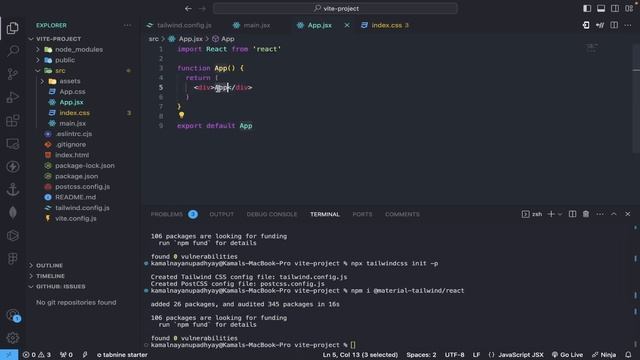Split the terminal panel
Screen dimensions: 640x360
[572, 214]
